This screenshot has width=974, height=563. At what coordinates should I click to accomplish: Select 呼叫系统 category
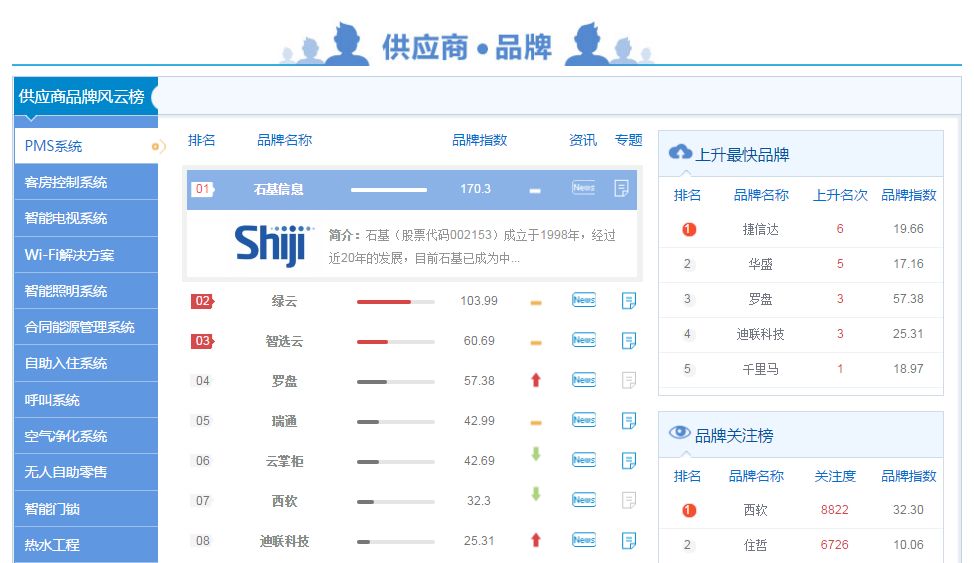click(86, 400)
